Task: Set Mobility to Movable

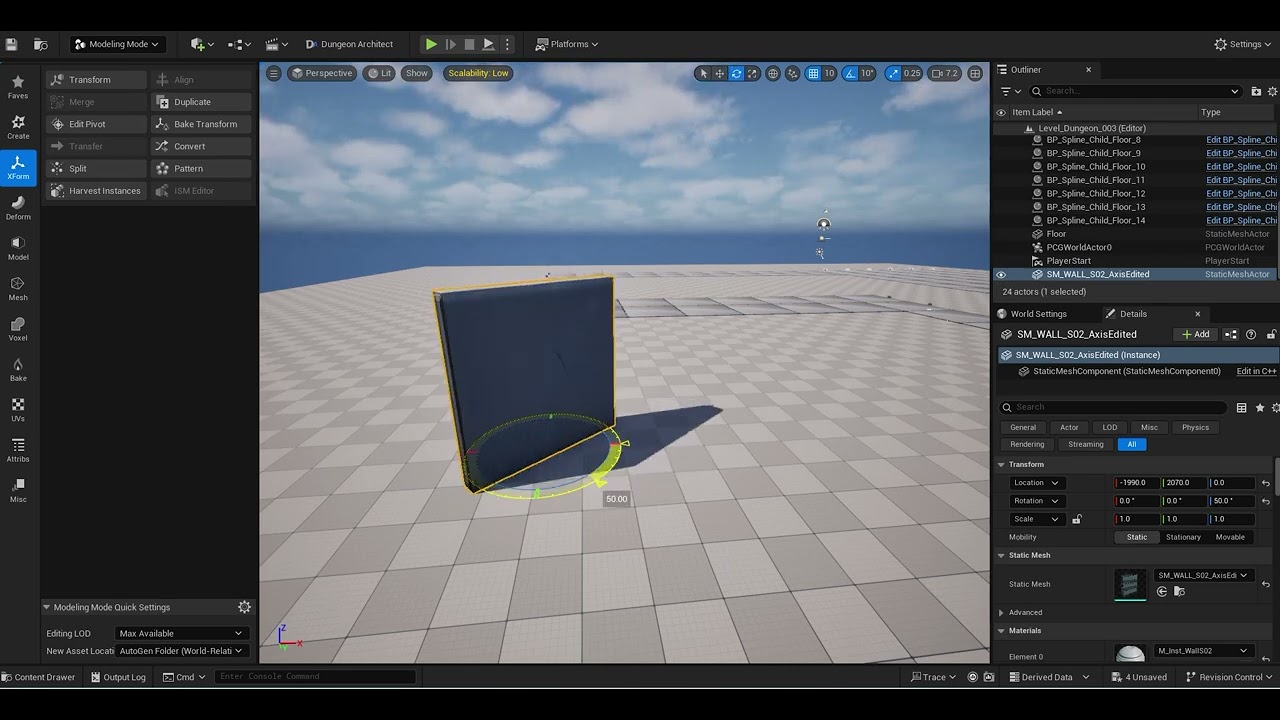Action: tap(1230, 537)
